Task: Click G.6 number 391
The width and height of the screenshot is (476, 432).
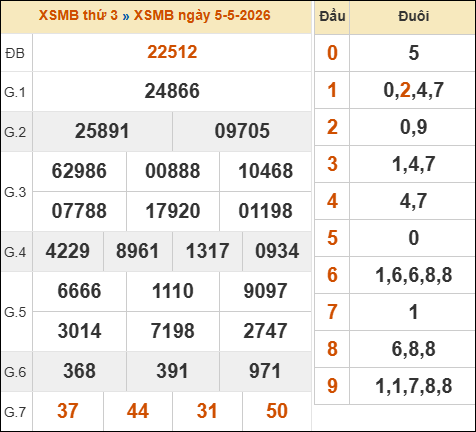Action: tap(173, 371)
